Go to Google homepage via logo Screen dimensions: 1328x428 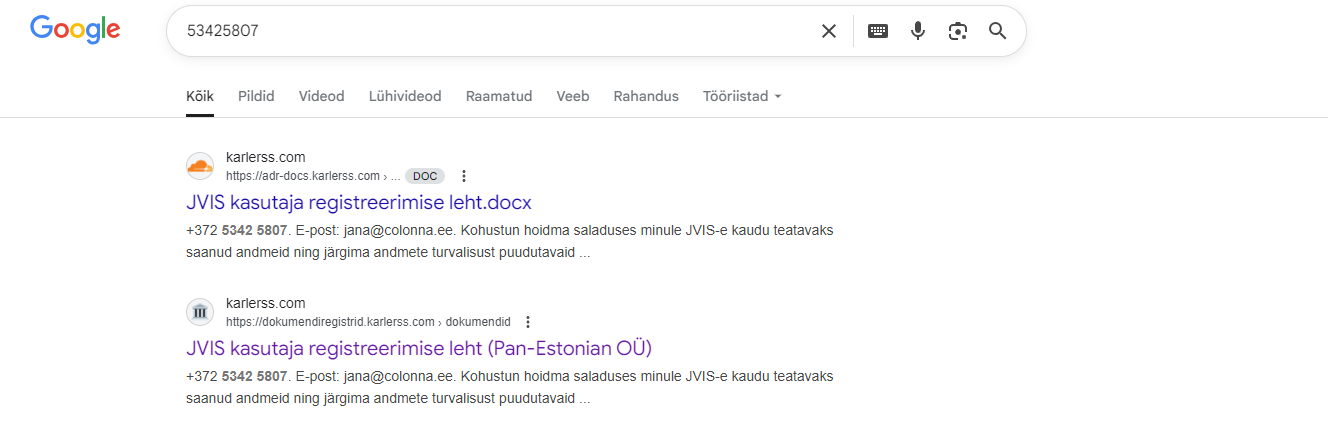(75, 30)
